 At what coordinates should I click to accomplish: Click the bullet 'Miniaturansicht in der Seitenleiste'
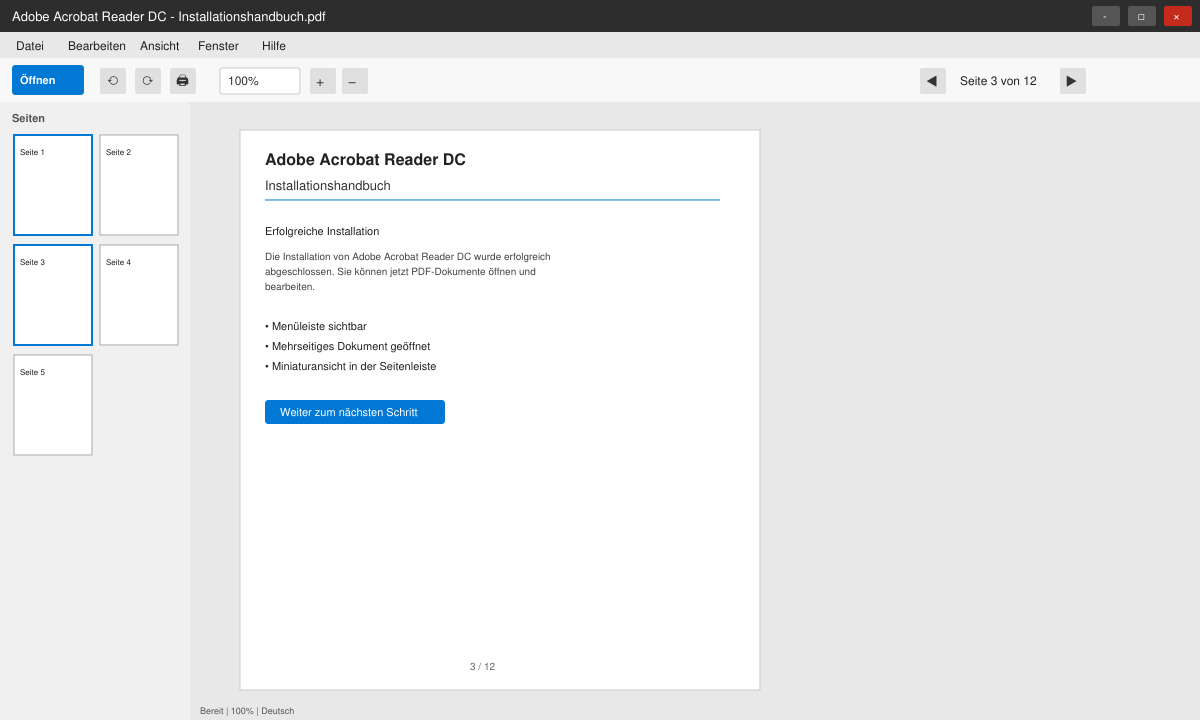(351, 366)
